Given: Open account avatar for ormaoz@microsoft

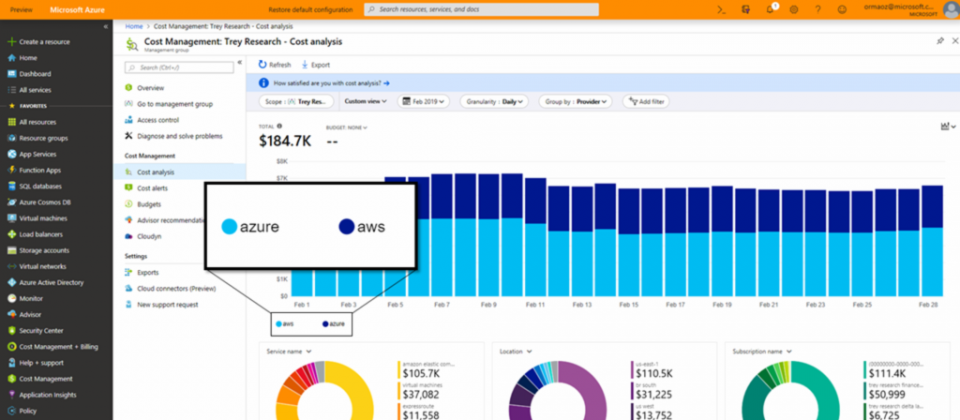Looking at the screenshot, I should (x=951, y=10).
